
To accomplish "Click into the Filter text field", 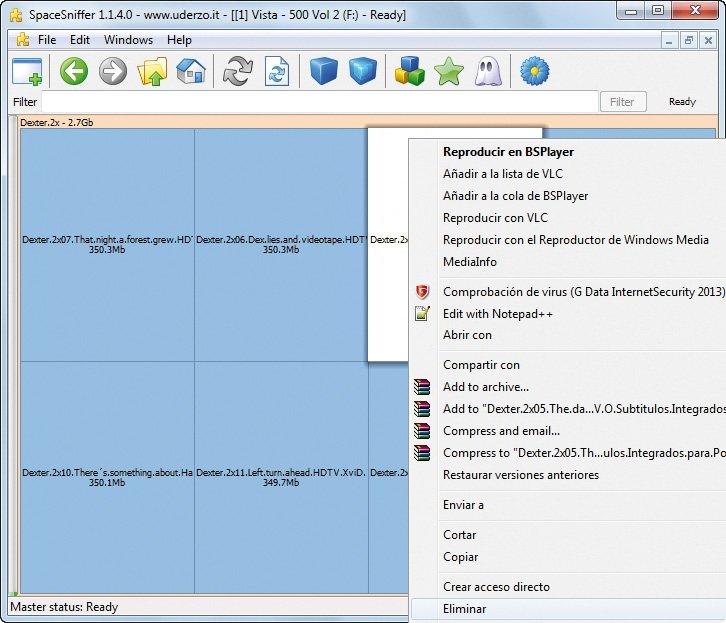I will tap(320, 102).
